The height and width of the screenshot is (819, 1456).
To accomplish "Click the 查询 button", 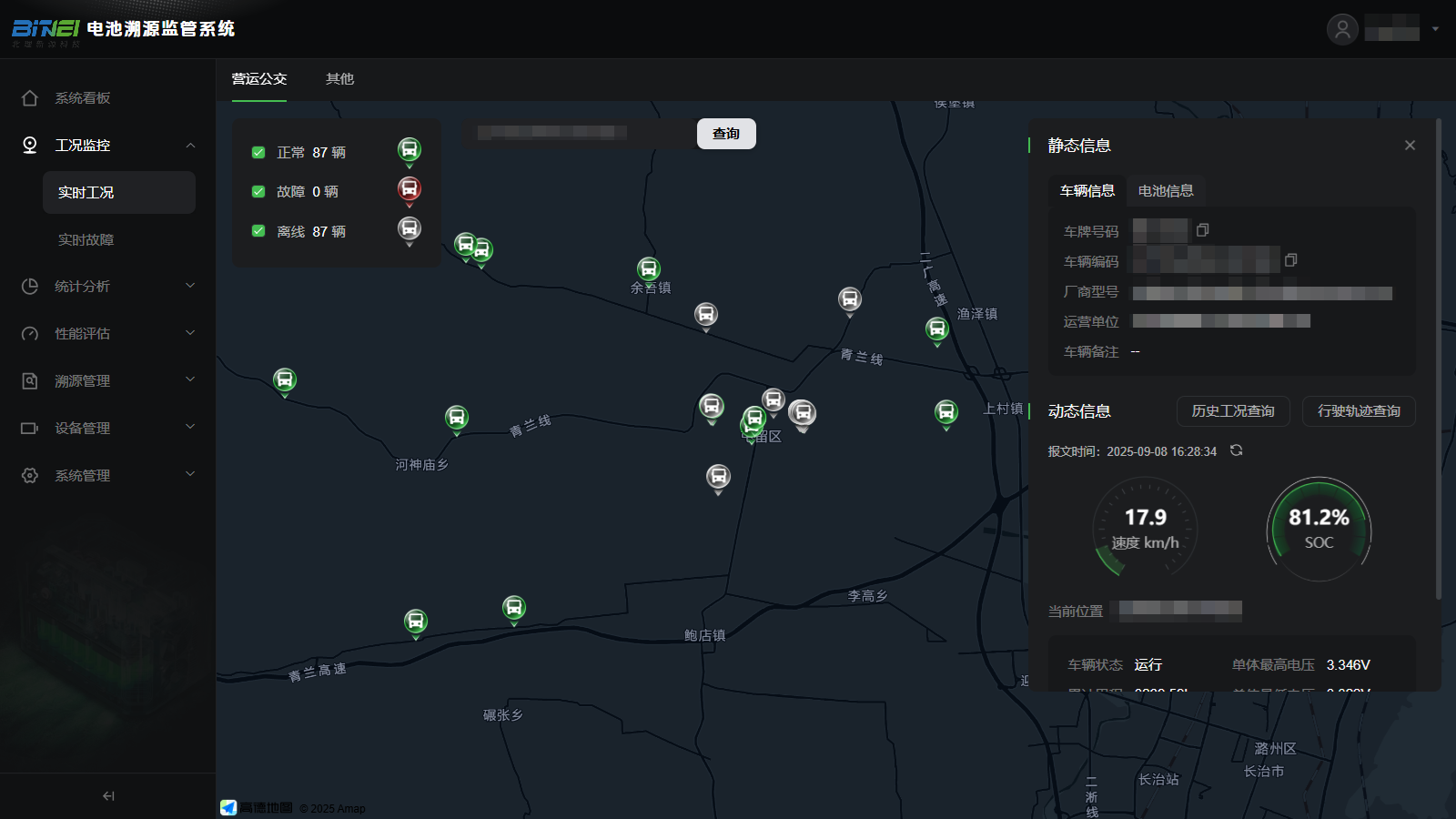I will click(726, 134).
